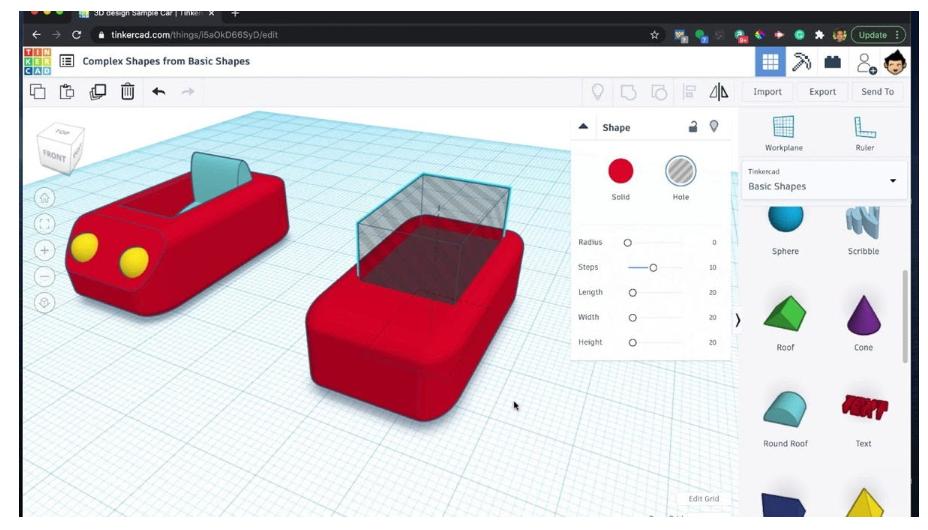This screenshot has width=928, height=530.
Task: Collapse the Shape inspector panel
Action: pos(584,127)
